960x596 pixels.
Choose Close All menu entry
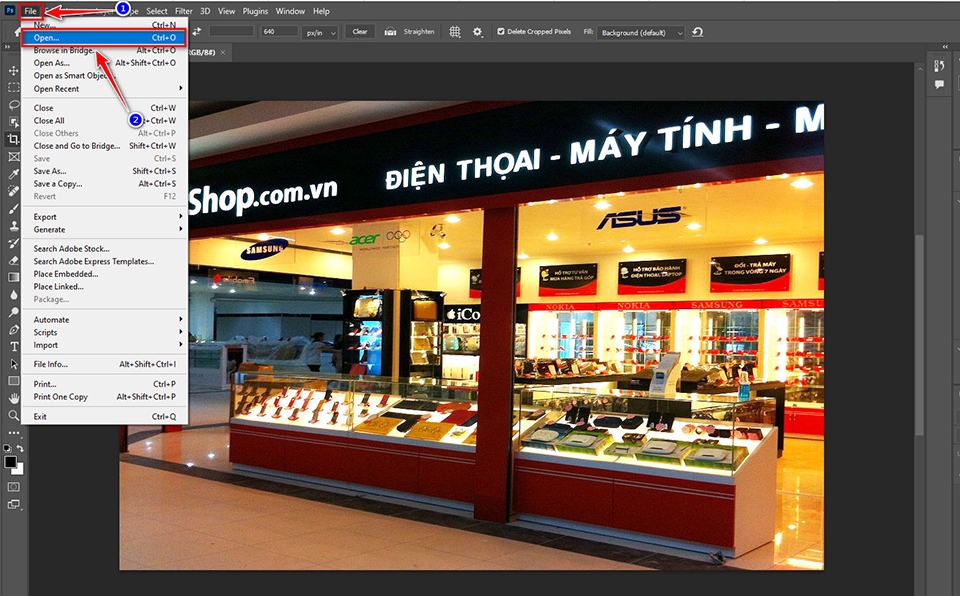105,121
